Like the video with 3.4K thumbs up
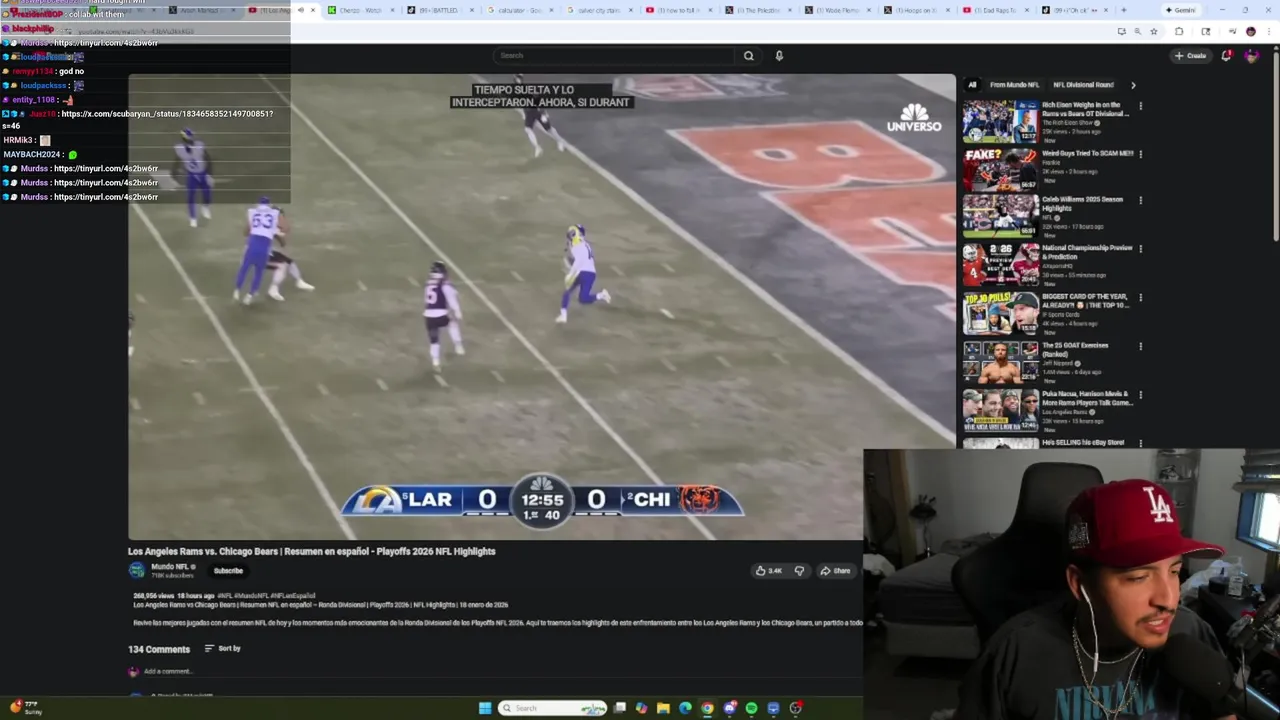The height and width of the screenshot is (720, 1280). point(769,571)
